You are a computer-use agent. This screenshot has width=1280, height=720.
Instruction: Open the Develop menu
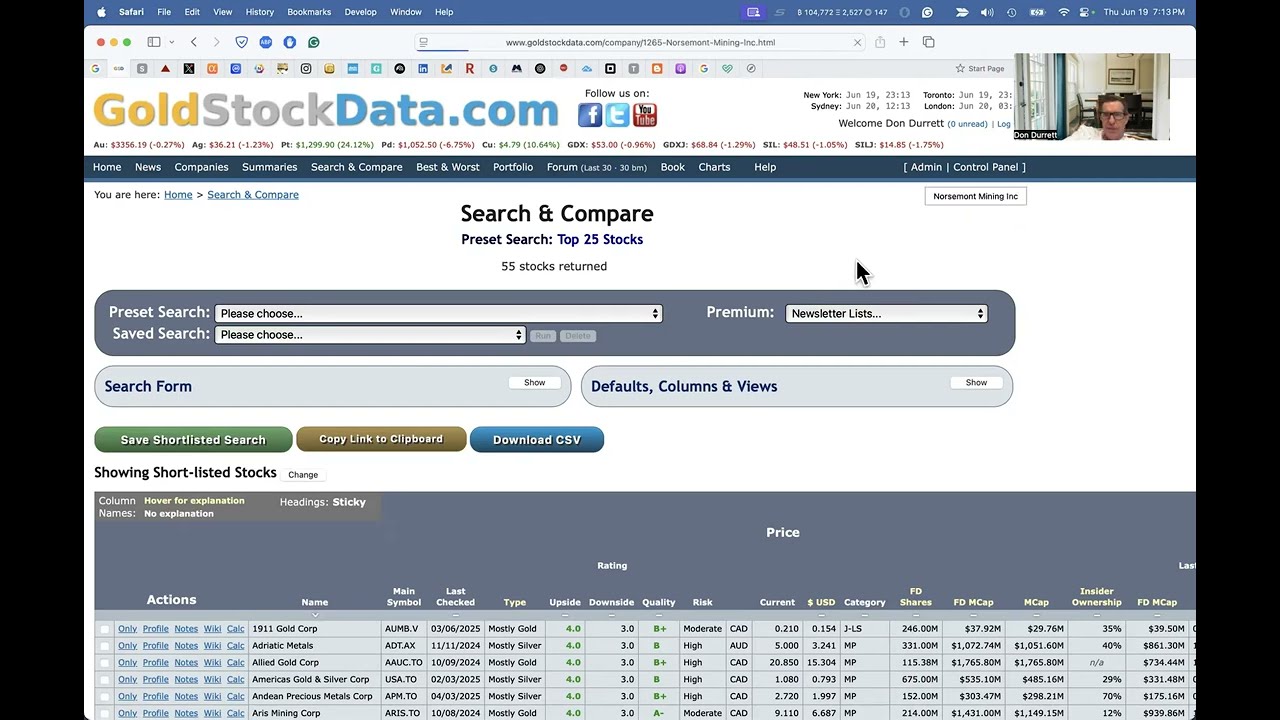[x=361, y=12]
